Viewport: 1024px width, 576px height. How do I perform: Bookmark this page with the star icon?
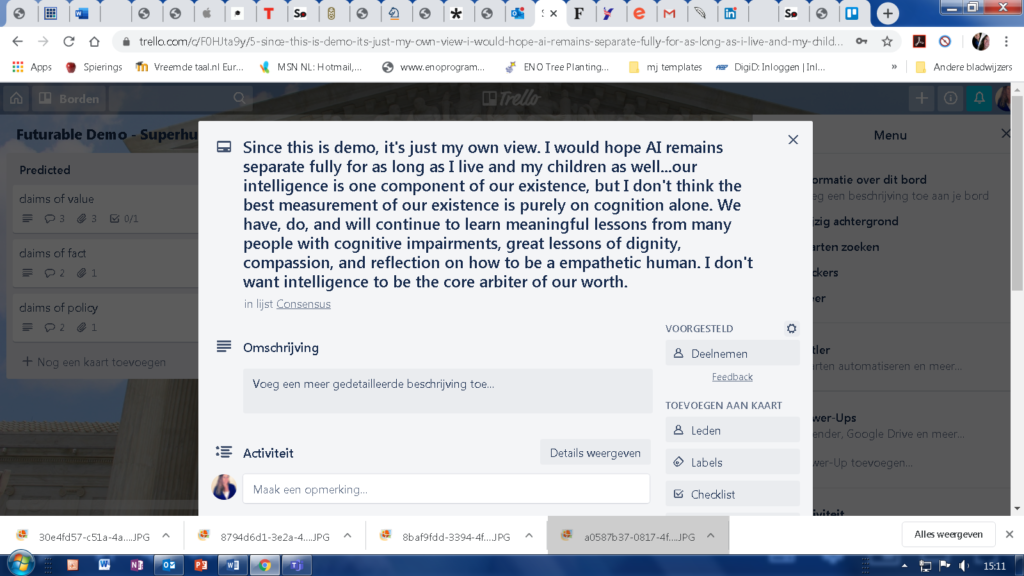887,42
